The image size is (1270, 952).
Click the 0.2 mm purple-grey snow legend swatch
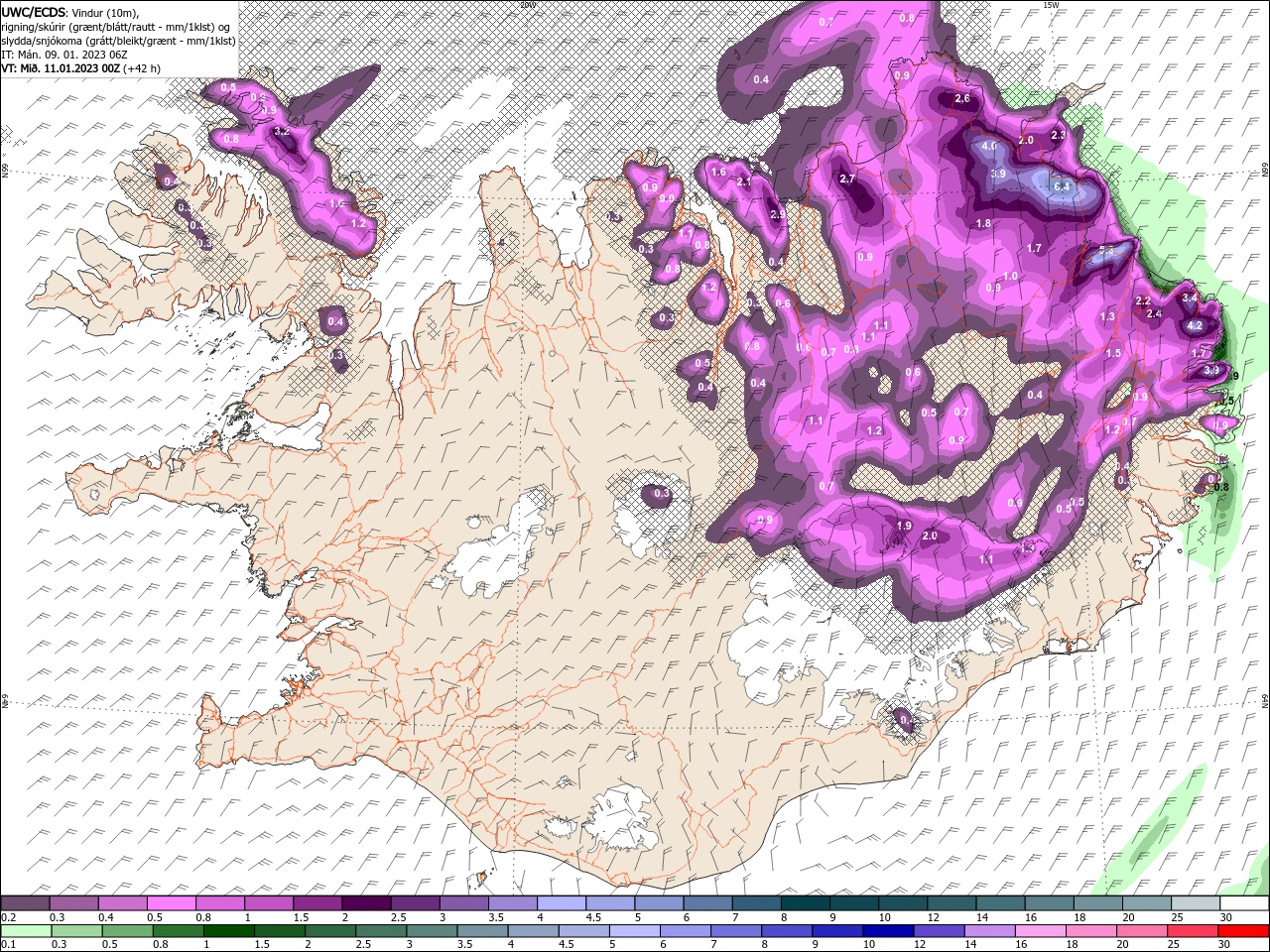pos(25,903)
